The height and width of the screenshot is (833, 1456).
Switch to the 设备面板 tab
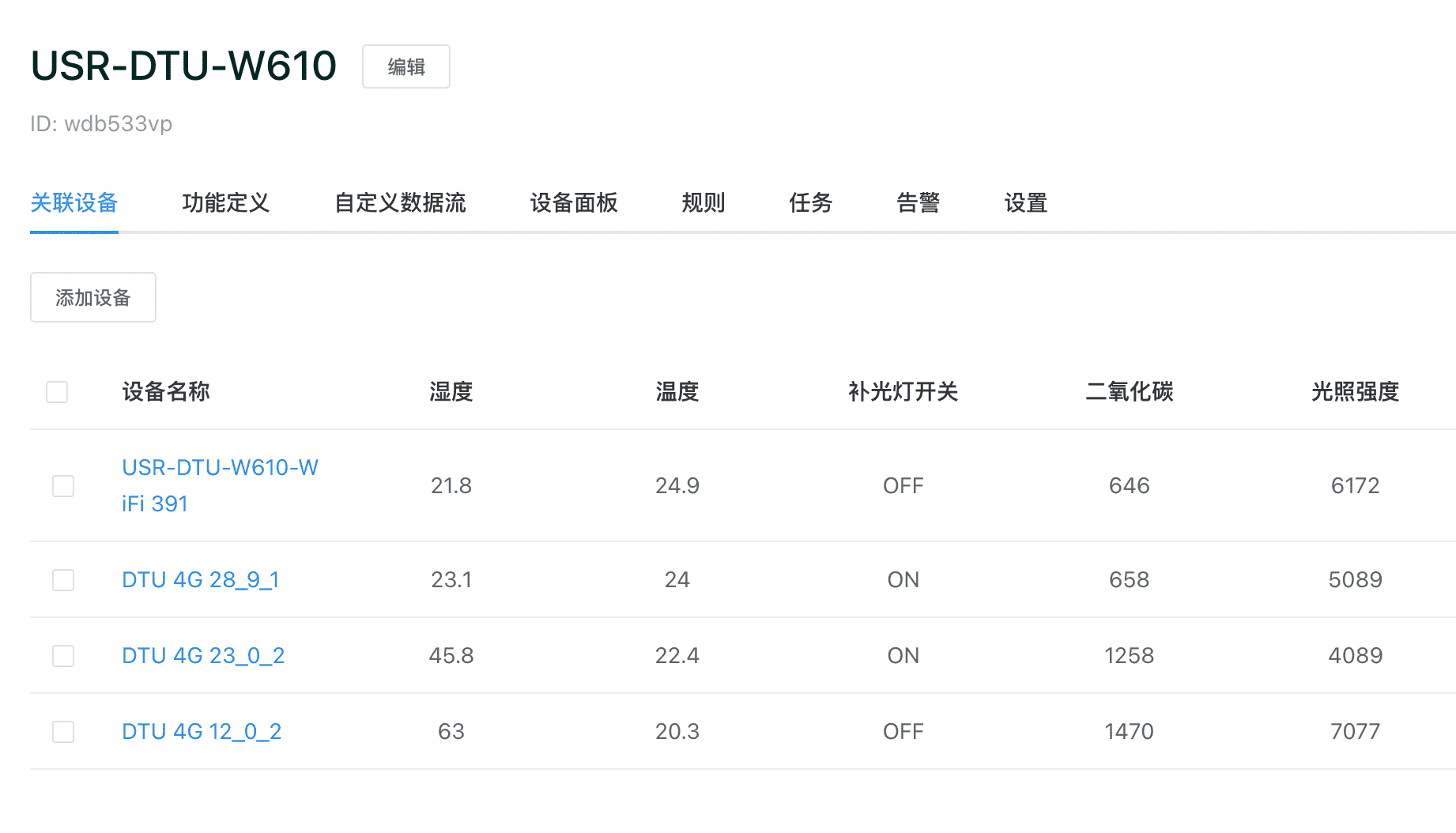click(x=573, y=203)
